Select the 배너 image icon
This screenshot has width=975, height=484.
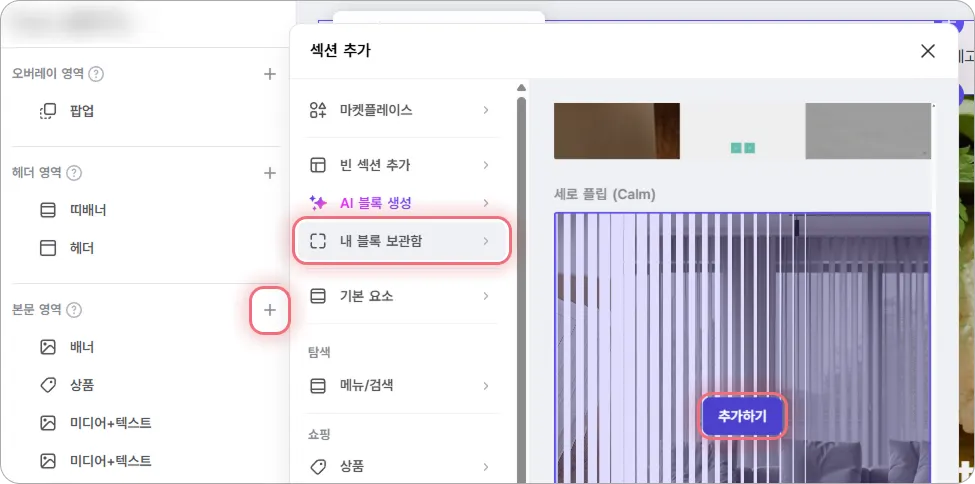(48, 347)
